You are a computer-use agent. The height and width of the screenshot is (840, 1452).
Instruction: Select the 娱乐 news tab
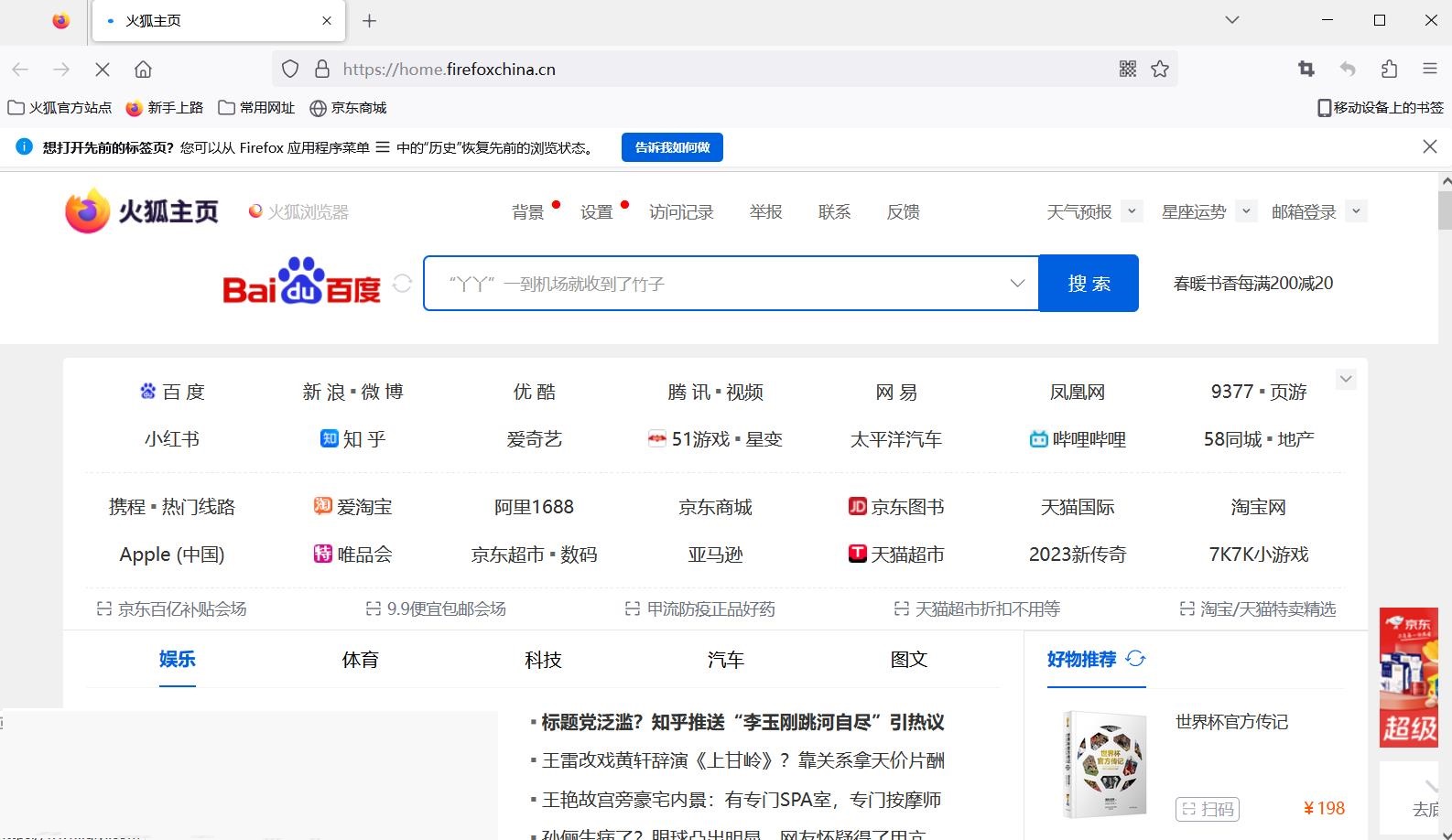[178, 660]
